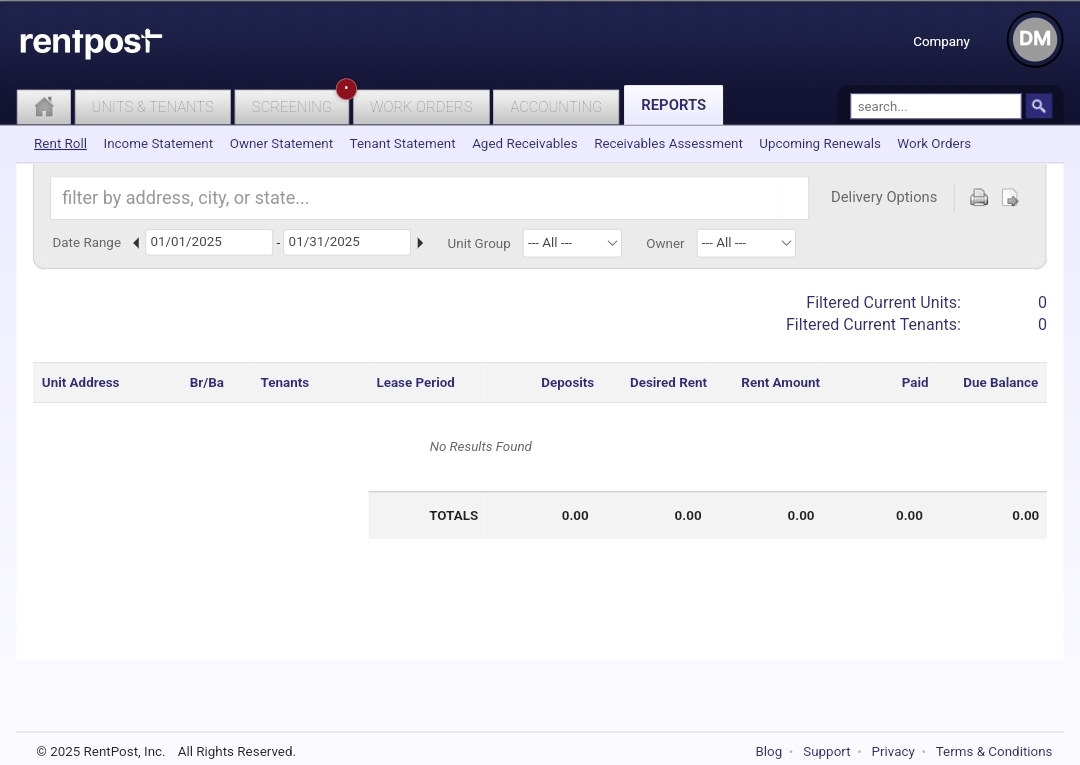This screenshot has height=765, width=1080.
Task: Click the Company link
Action: point(942,41)
